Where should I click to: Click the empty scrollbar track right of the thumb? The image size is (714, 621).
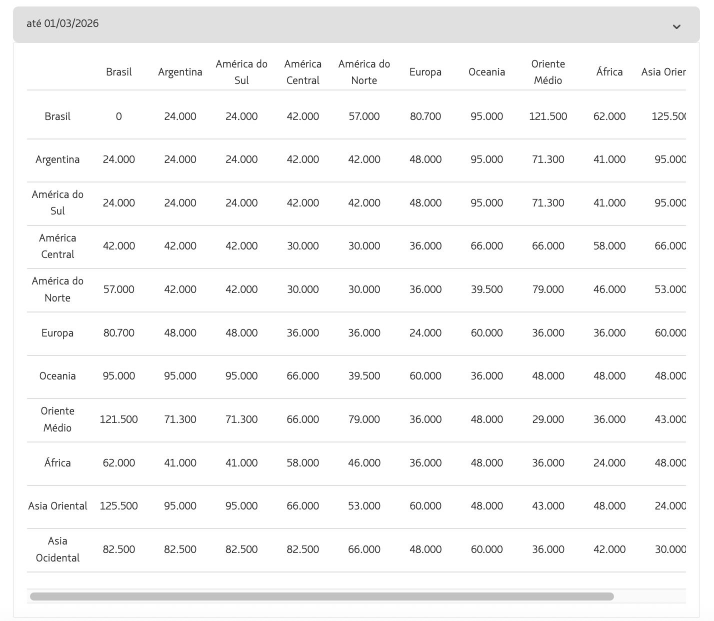point(649,596)
